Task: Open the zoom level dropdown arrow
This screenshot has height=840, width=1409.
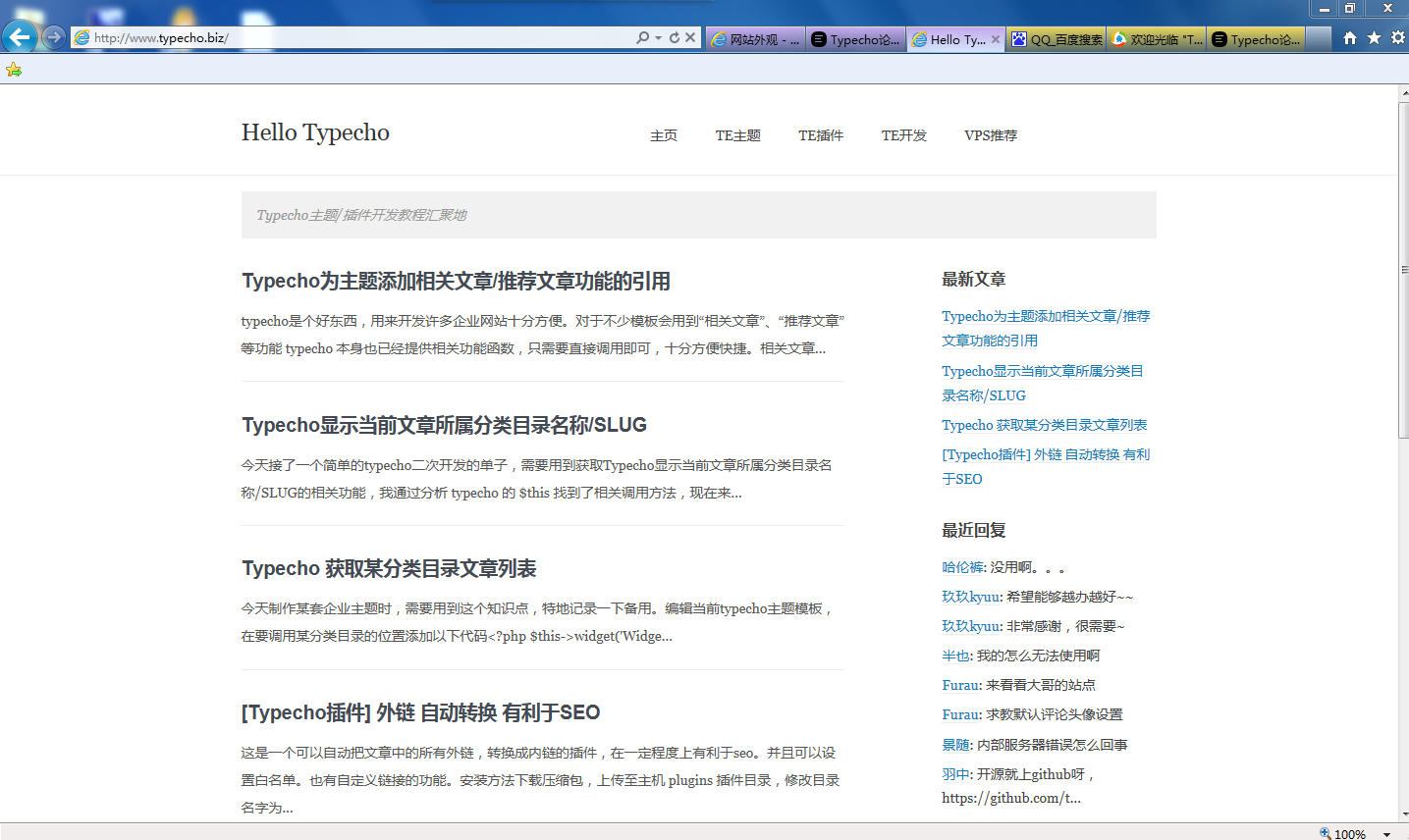Action: [1387, 834]
